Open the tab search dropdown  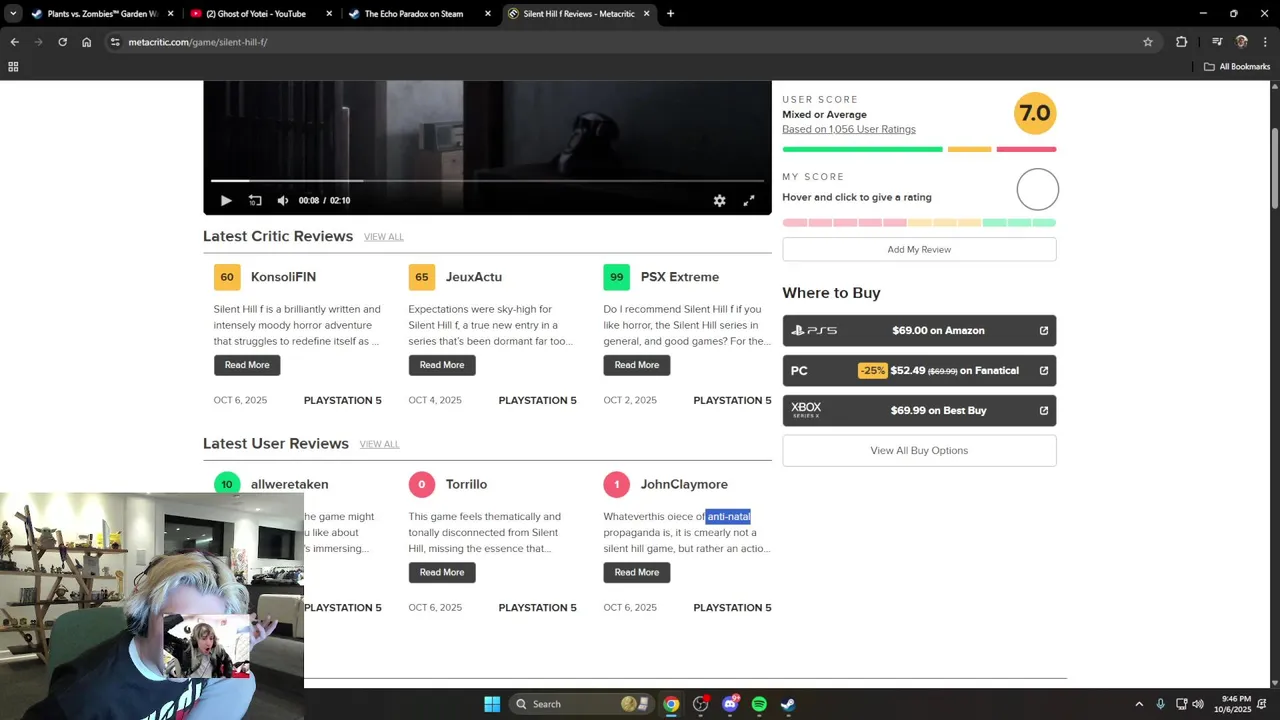click(x=13, y=14)
